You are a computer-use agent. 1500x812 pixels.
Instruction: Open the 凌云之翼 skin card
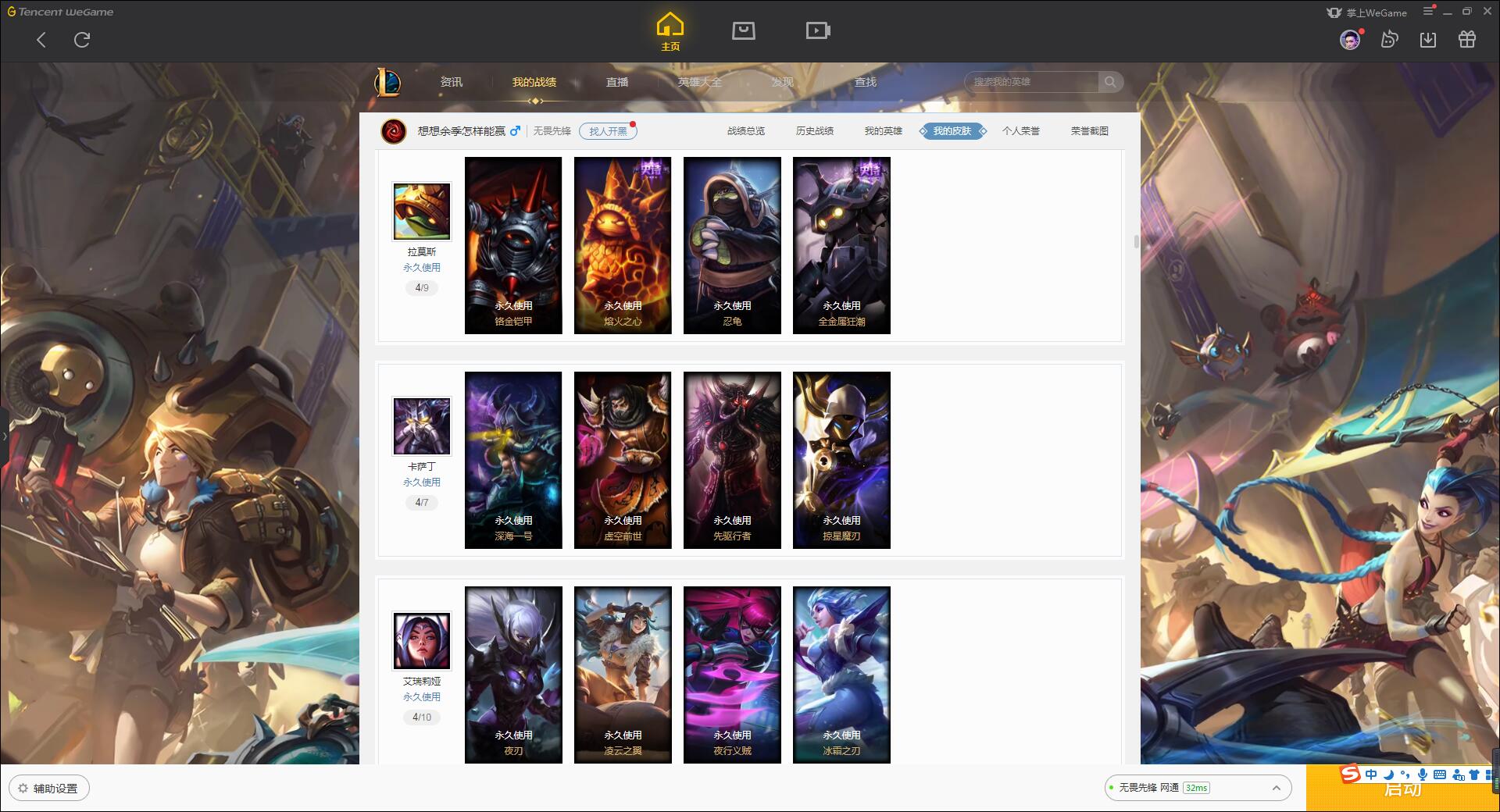[x=623, y=675]
